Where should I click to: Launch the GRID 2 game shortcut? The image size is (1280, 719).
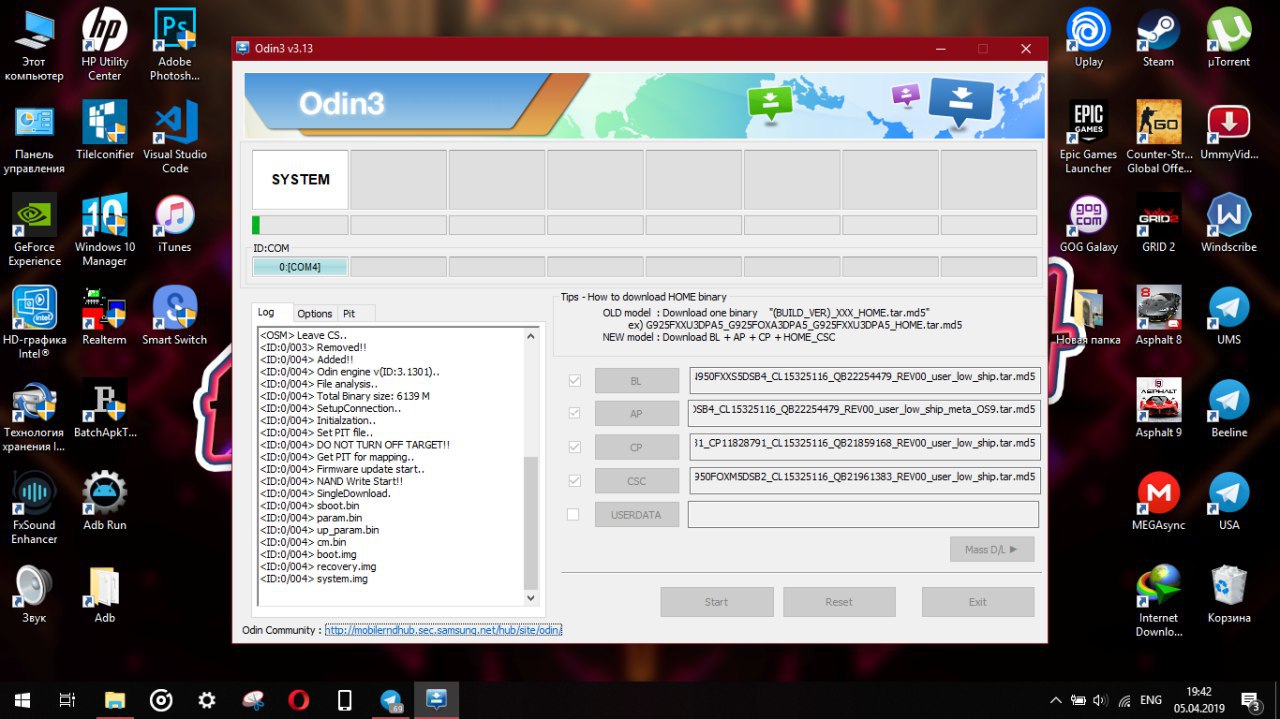1158,223
